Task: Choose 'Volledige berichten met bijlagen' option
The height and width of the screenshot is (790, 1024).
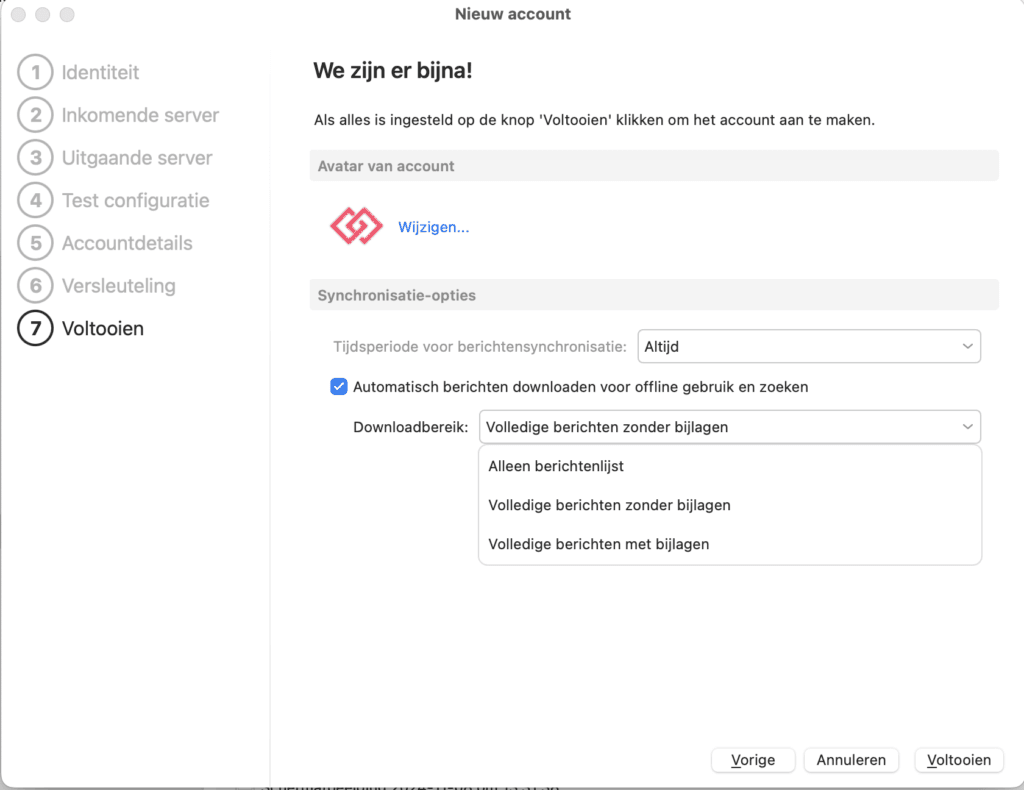Action: (x=598, y=544)
